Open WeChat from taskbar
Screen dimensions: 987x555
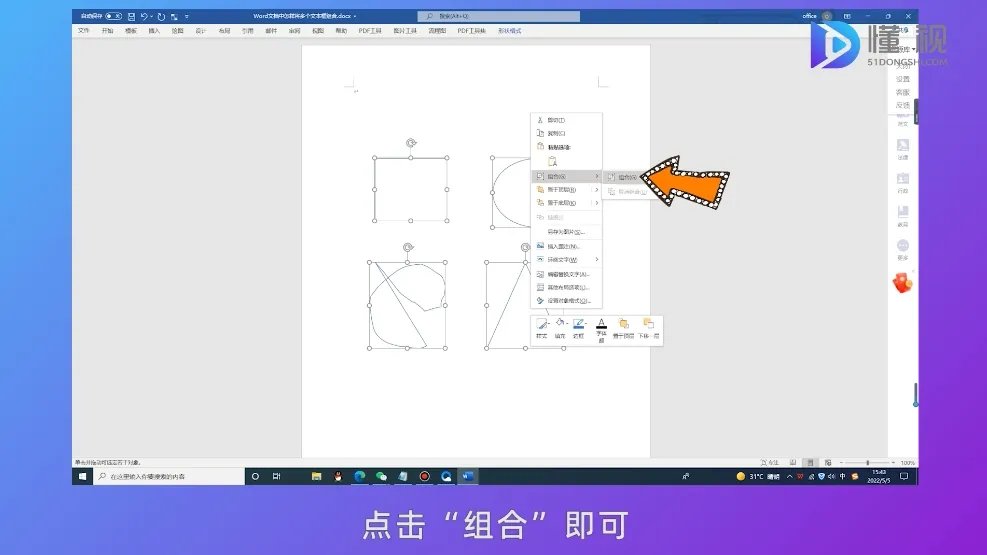click(381, 476)
